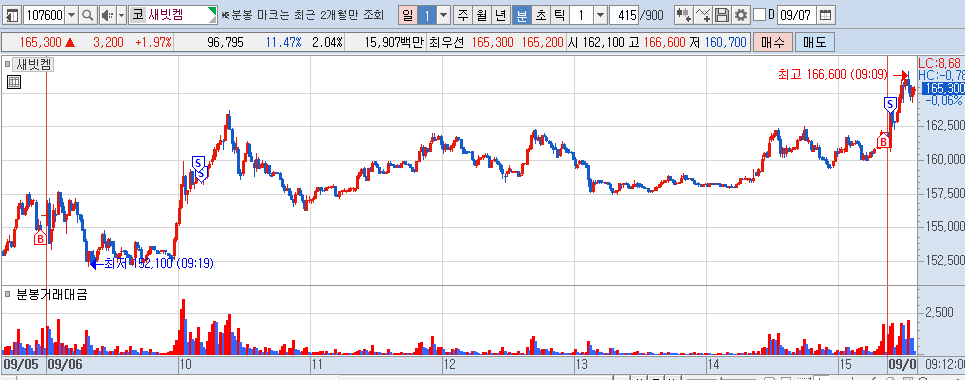965x380 pixels.
Task: Click the 매수 buy button
Action: [772, 42]
